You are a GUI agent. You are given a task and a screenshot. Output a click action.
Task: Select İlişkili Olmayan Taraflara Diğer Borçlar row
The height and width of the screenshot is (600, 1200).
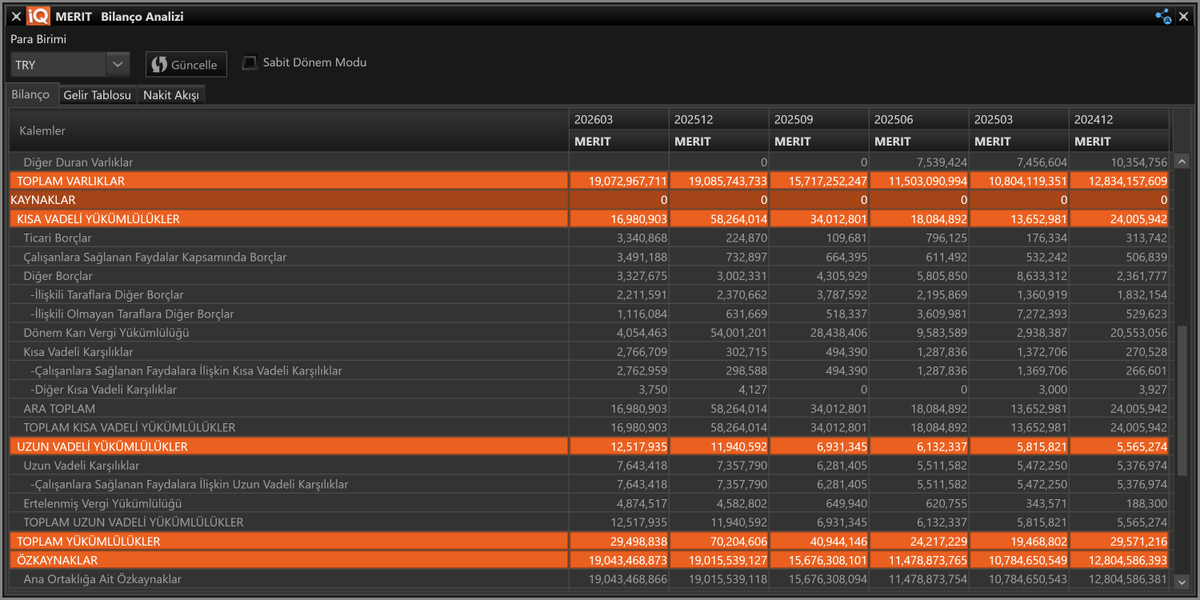[x=589, y=314]
